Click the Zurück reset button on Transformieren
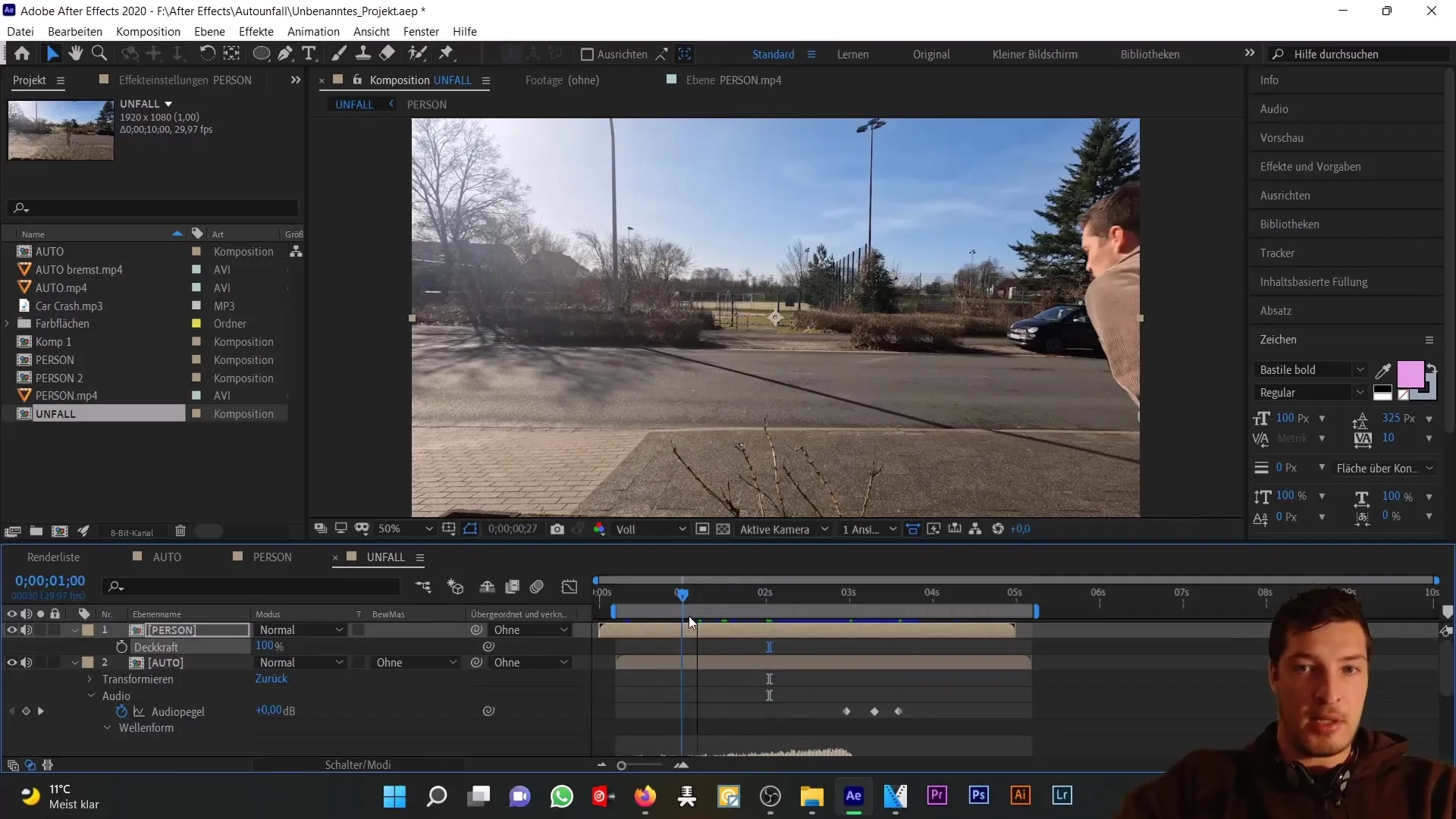The image size is (1456, 819). point(272,679)
